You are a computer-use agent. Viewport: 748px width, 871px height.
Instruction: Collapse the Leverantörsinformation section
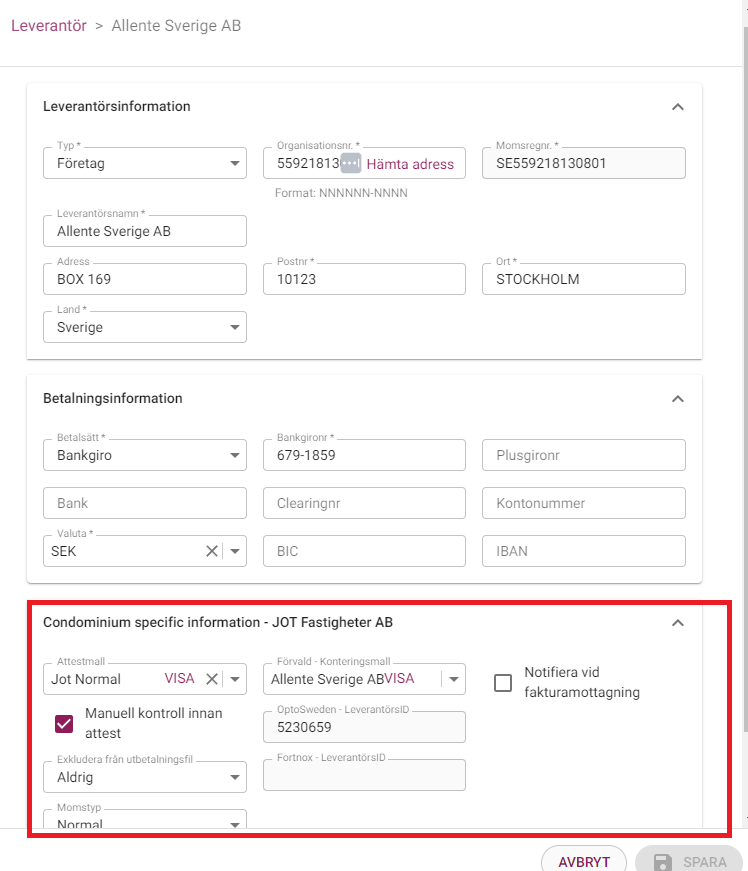(677, 107)
